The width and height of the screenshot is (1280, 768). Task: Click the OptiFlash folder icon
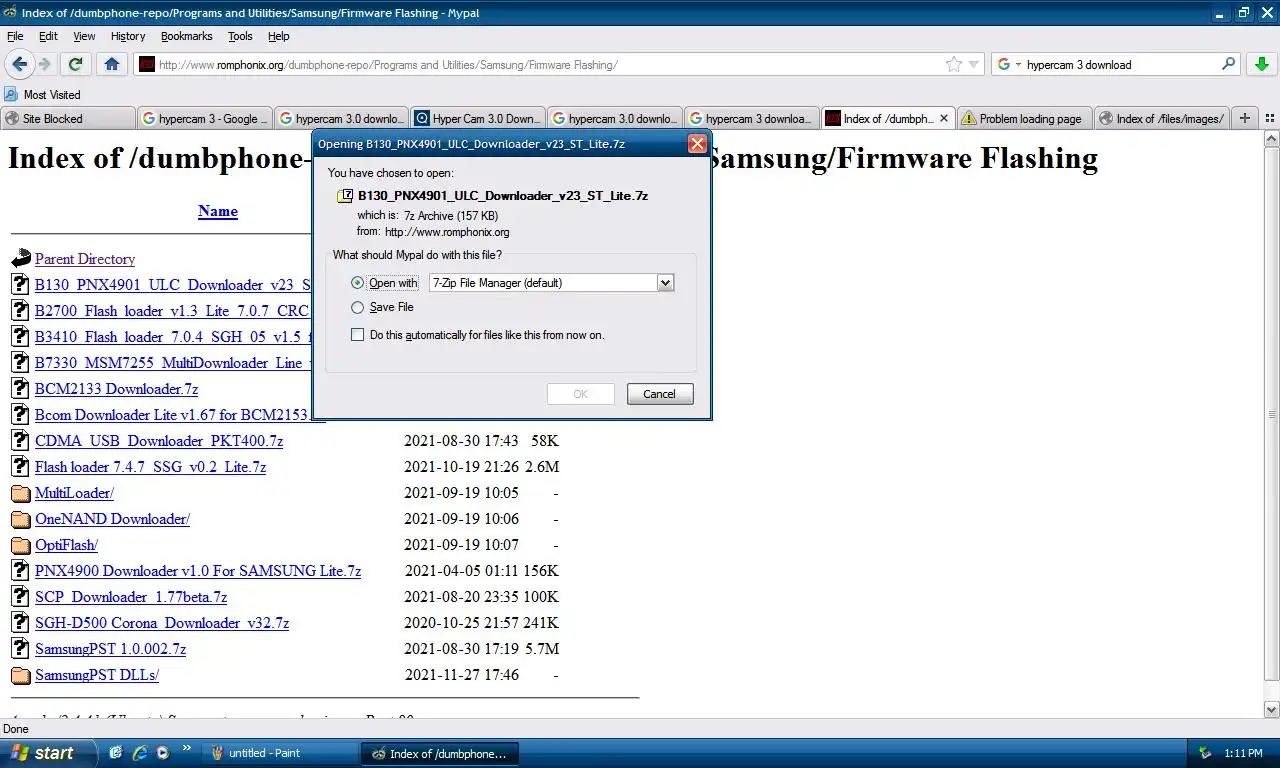point(21,545)
